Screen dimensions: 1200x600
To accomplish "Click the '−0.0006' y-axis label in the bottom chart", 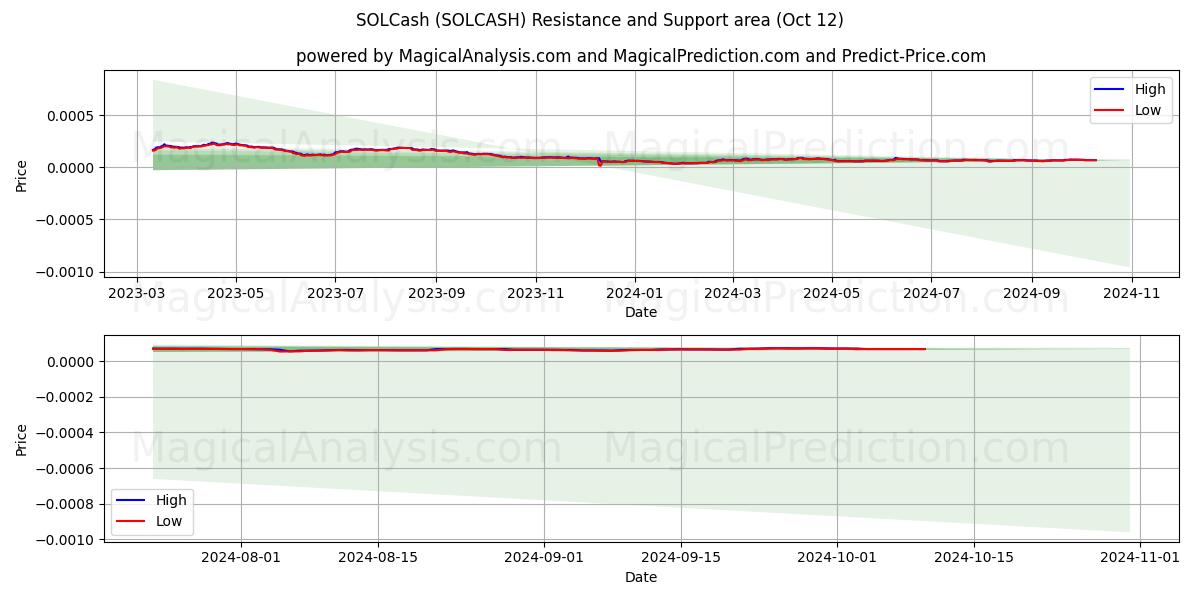I will tap(67, 468).
